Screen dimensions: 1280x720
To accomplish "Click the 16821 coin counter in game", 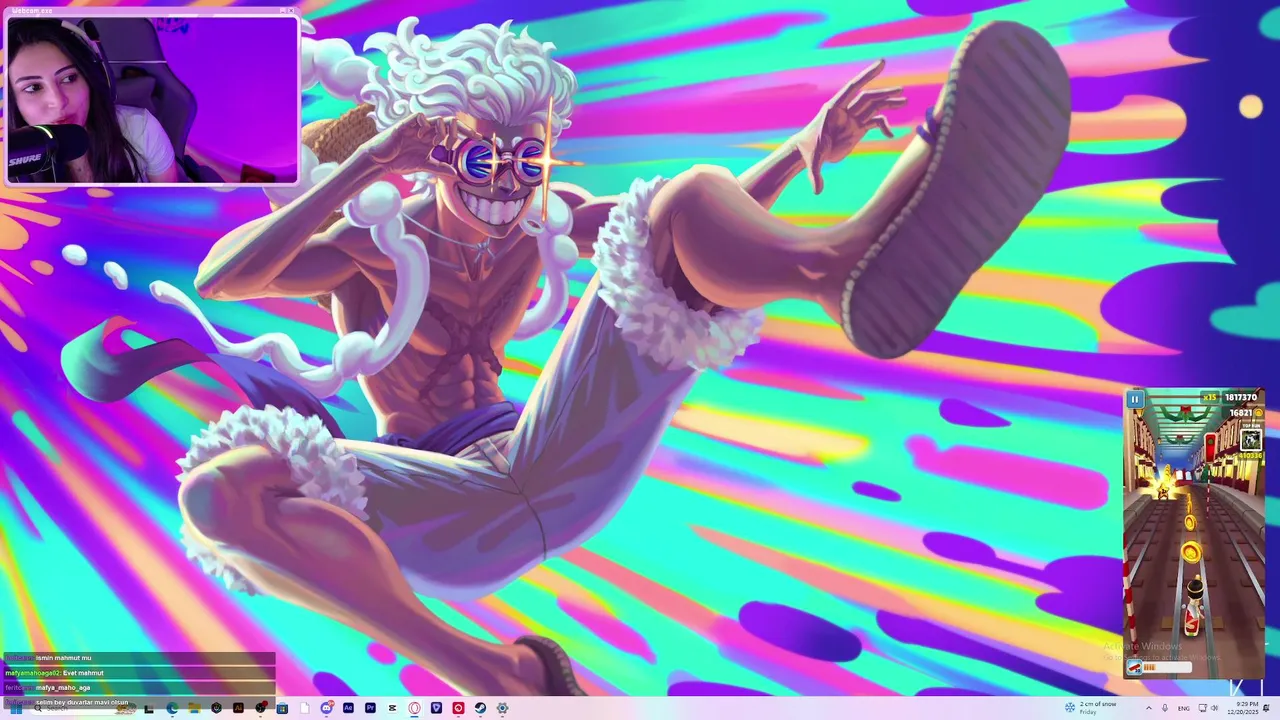I will click(1241, 413).
